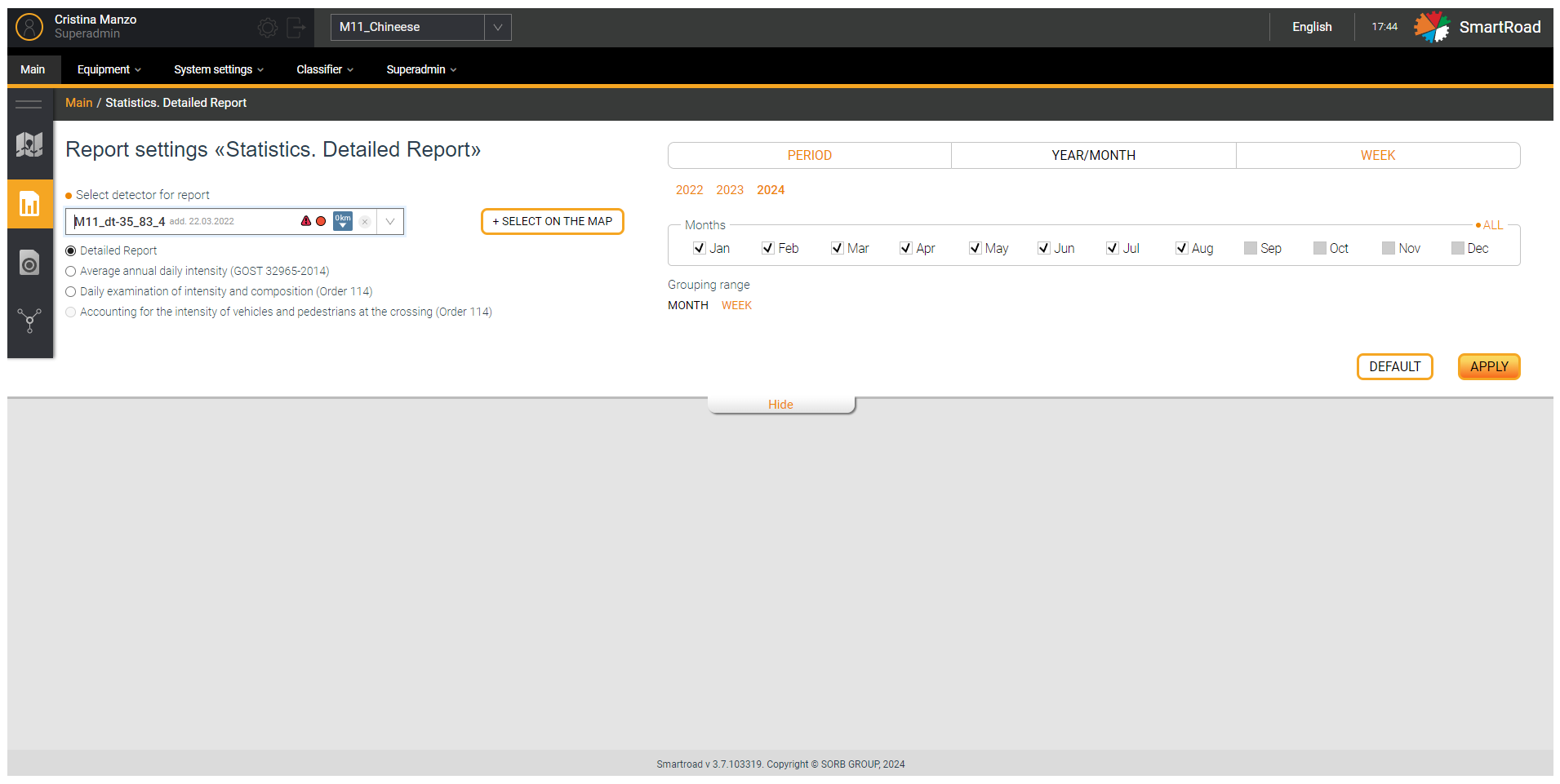Click Hide to collapse settings panel
The width and height of the screenshot is (1560, 784).
781,405
